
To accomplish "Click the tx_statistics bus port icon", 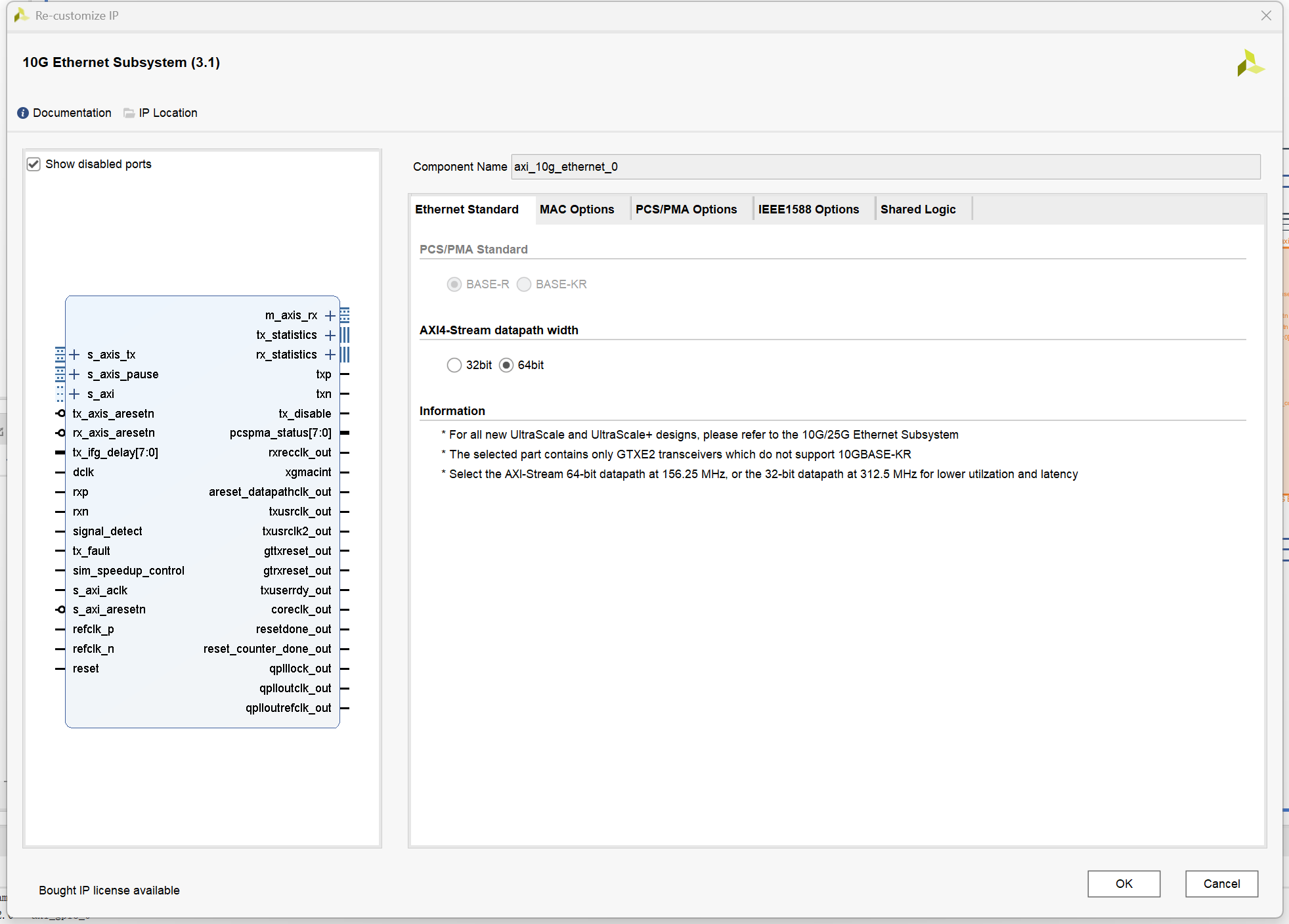I will click(x=345, y=335).
